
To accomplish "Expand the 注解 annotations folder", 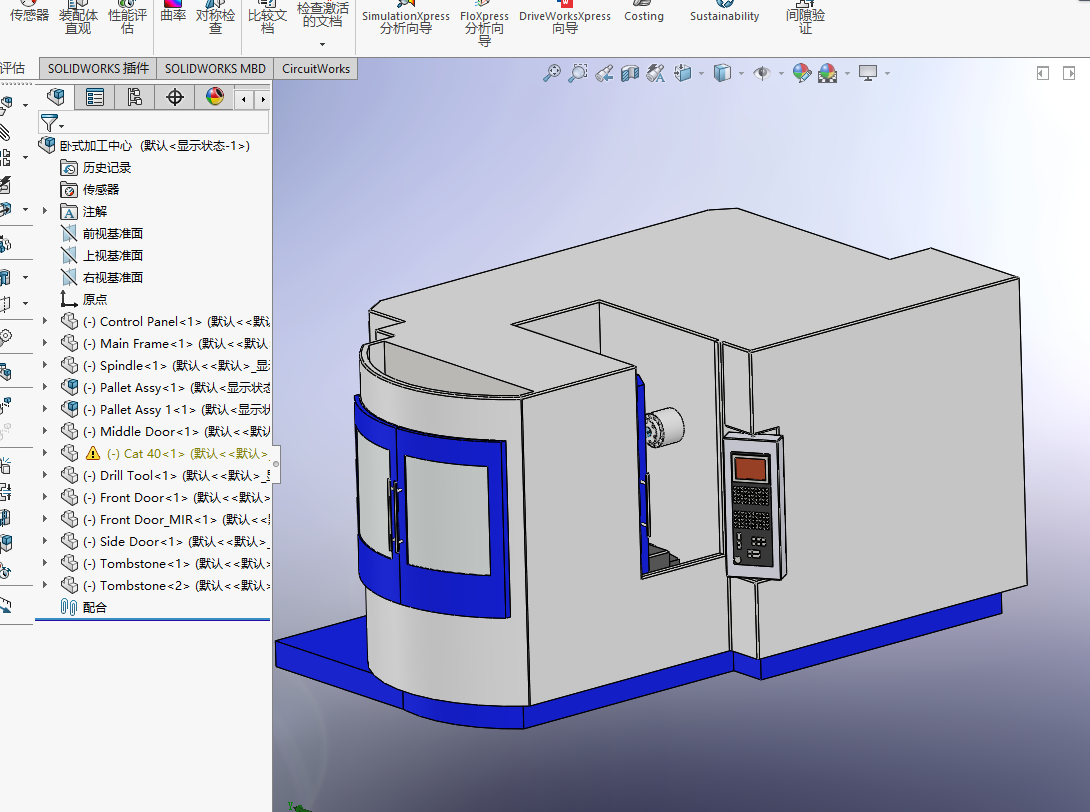I will (x=44, y=211).
